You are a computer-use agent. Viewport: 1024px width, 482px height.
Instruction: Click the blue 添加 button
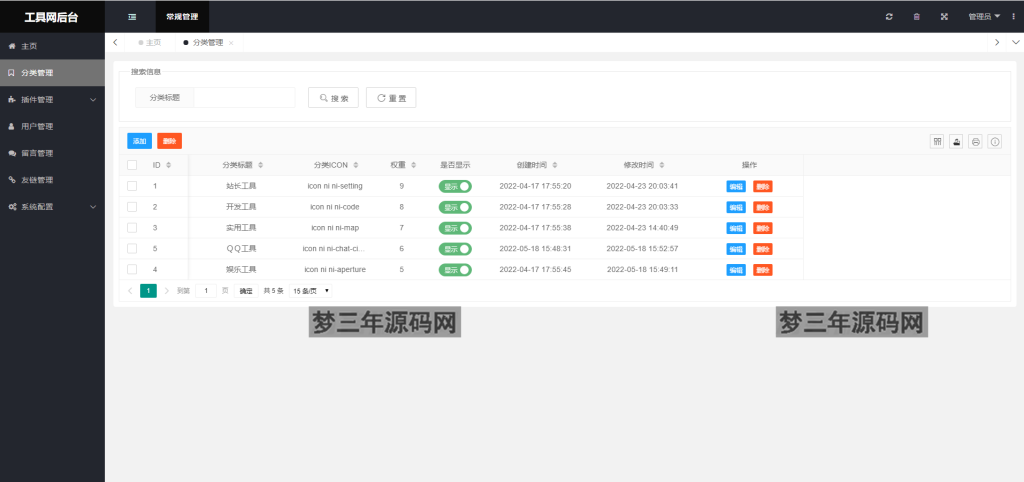140,141
